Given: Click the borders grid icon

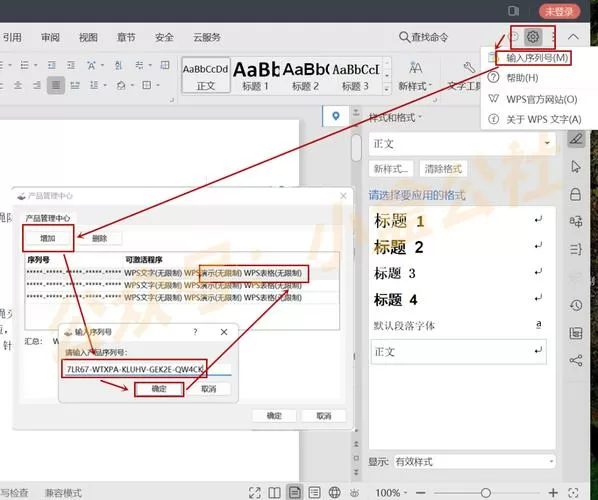Looking at the screenshot, I should tap(147, 85).
